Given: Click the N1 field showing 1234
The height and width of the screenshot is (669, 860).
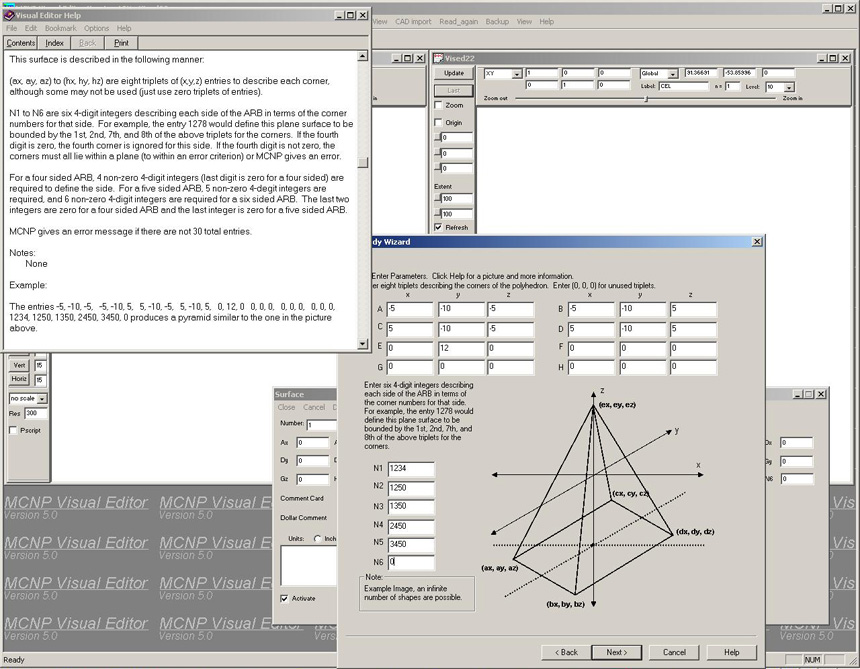Looking at the screenshot, I should click(x=411, y=469).
